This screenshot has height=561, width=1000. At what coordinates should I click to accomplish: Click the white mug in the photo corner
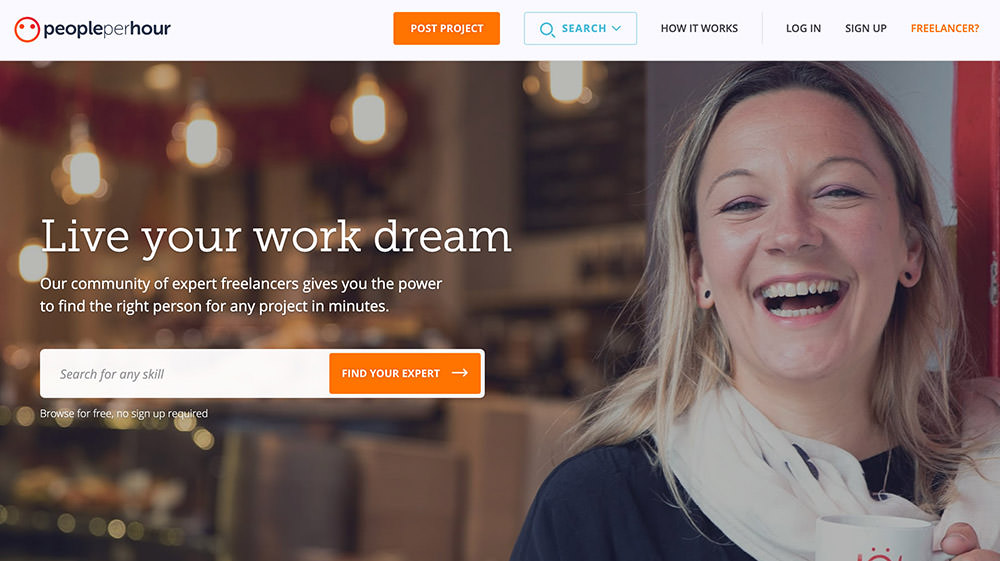877,540
